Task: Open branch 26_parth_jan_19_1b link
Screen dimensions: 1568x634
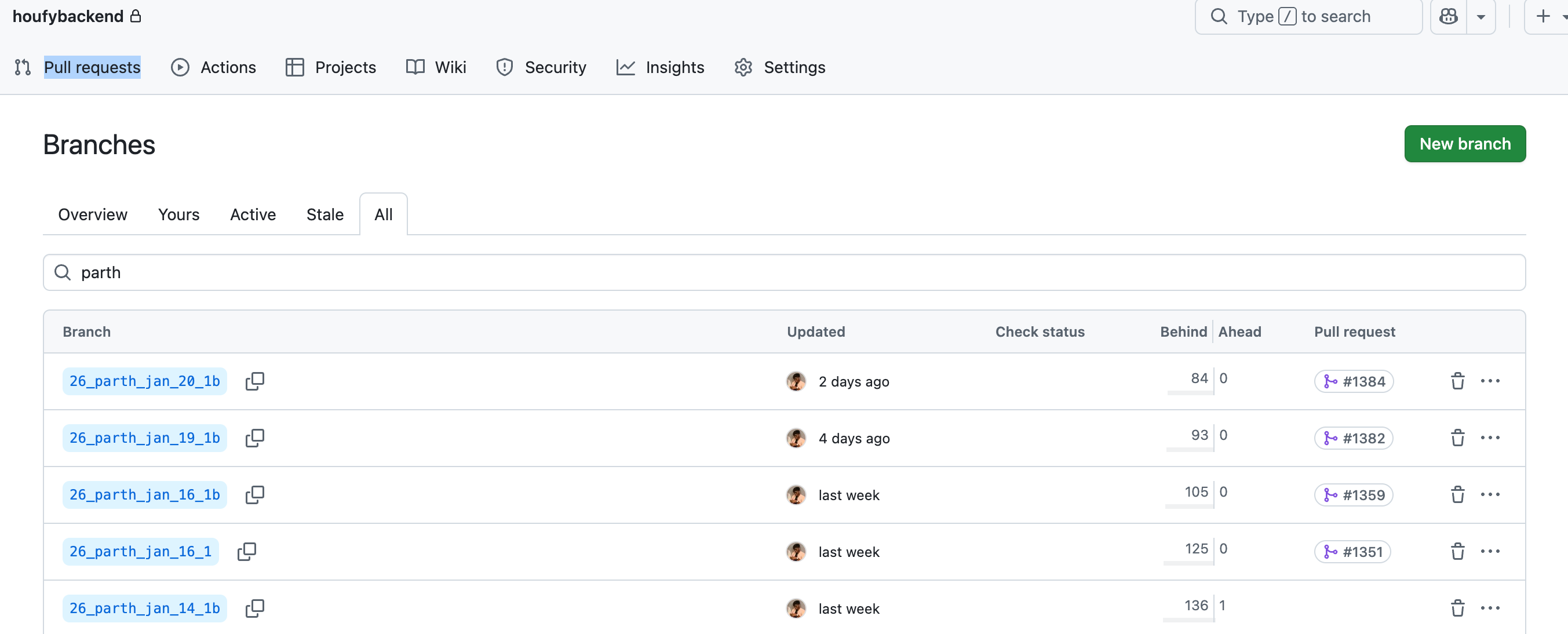Action: click(x=144, y=438)
